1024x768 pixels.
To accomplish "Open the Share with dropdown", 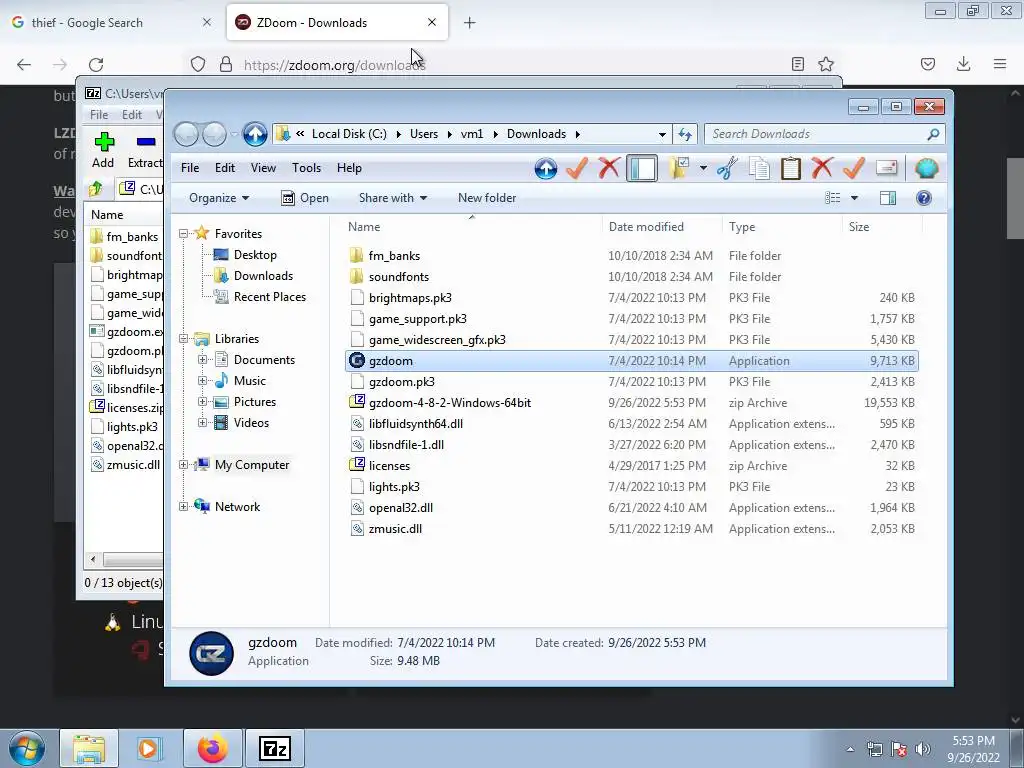I will [392, 198].
